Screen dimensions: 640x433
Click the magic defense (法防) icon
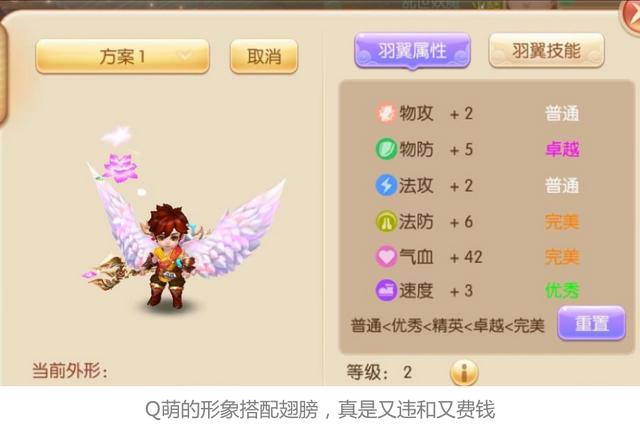(386, 222)
